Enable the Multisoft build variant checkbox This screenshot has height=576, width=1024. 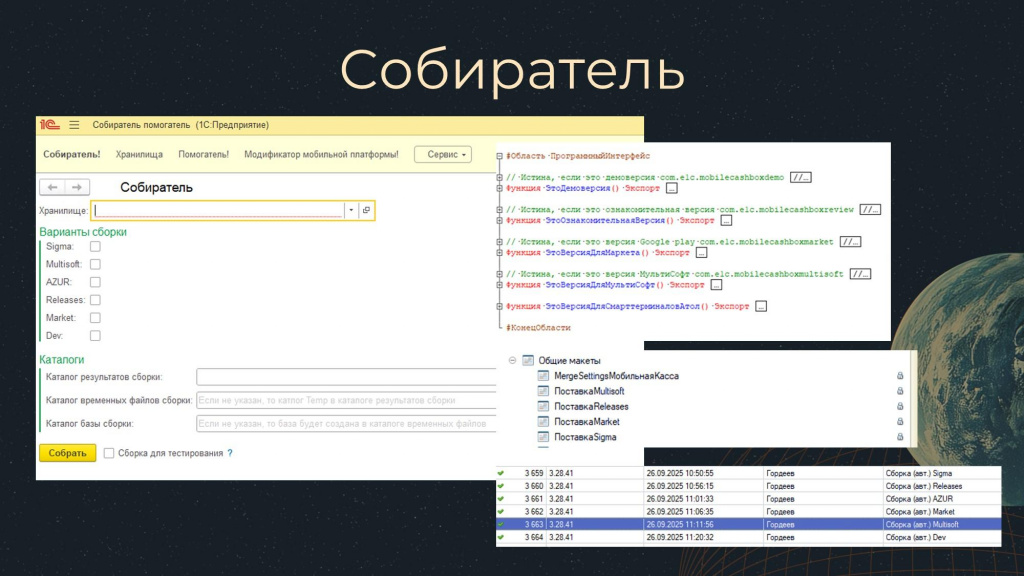[x=95, y=264]
